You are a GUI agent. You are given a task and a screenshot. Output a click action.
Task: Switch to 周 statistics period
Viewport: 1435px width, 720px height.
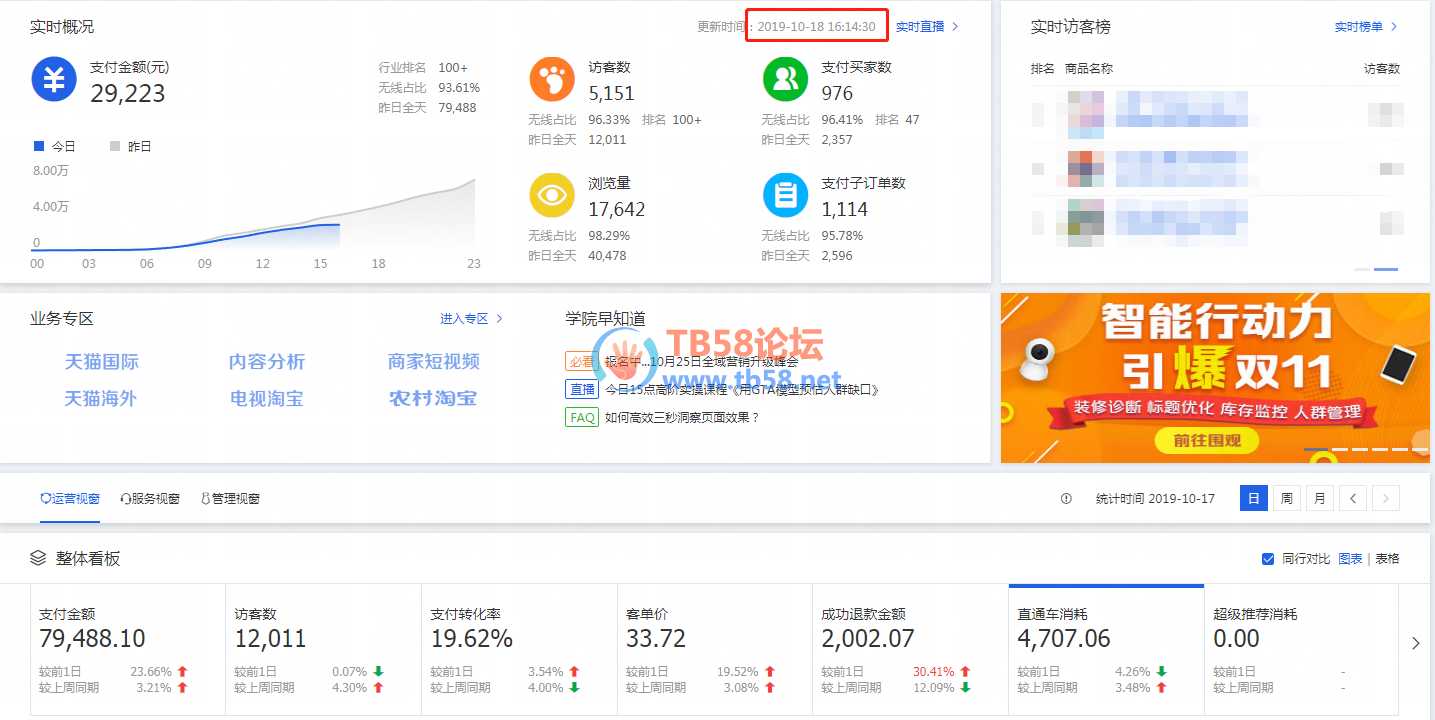point(1286,498)
